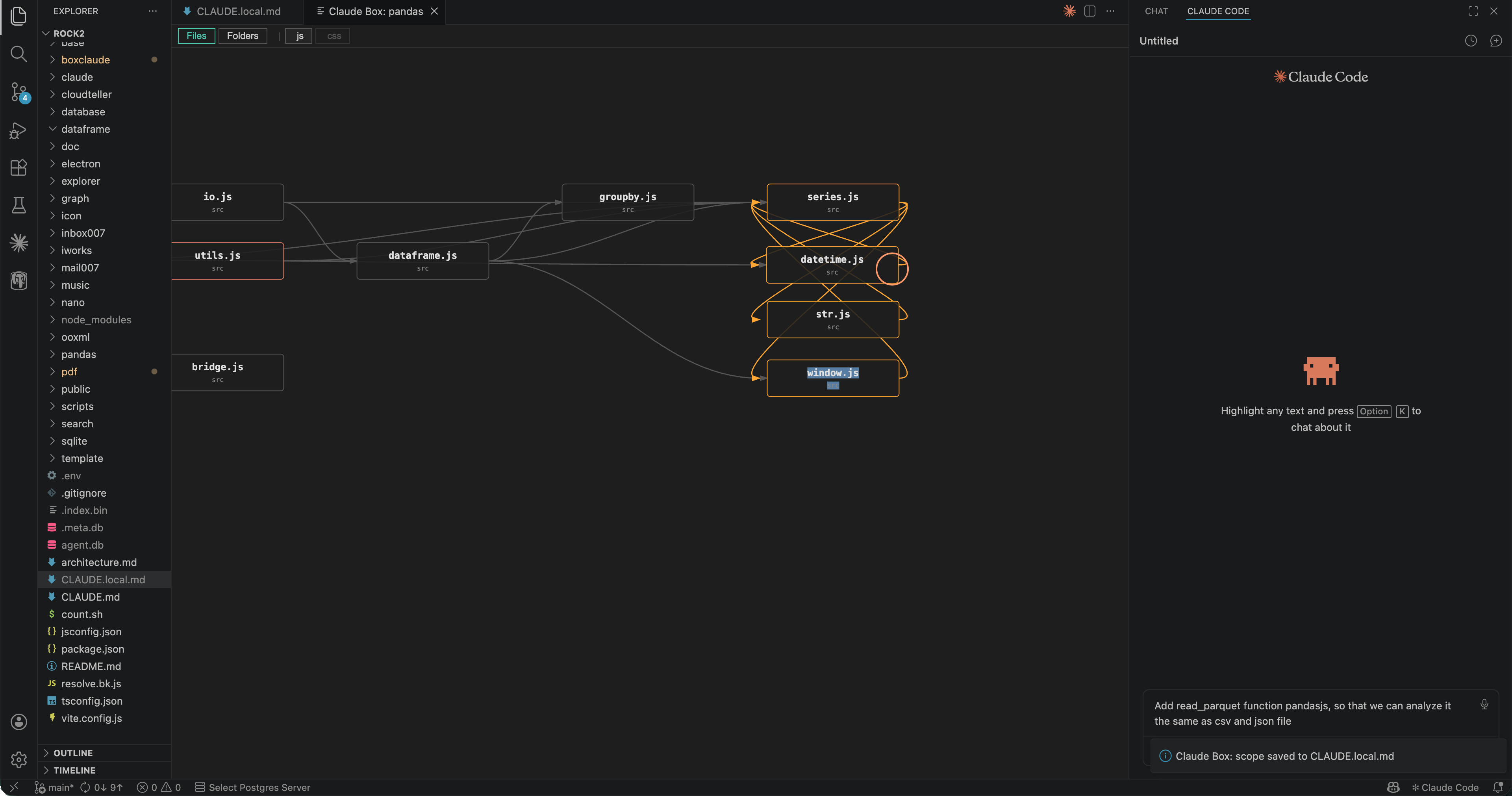Select the groupby.js node in graph
This screenshot has width=1512, height=796.
click(x=628, y=202)
